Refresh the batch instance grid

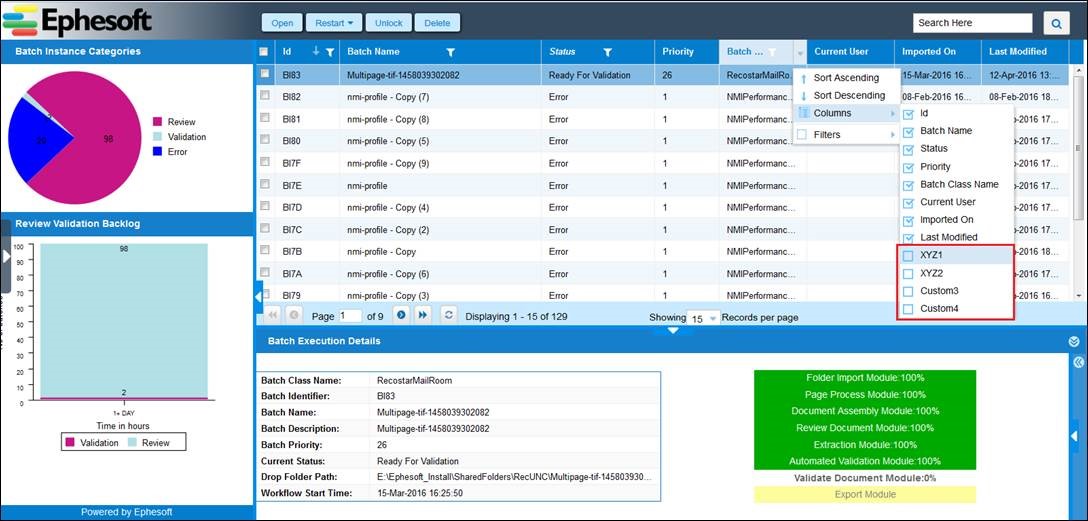[x=449, y=315]
